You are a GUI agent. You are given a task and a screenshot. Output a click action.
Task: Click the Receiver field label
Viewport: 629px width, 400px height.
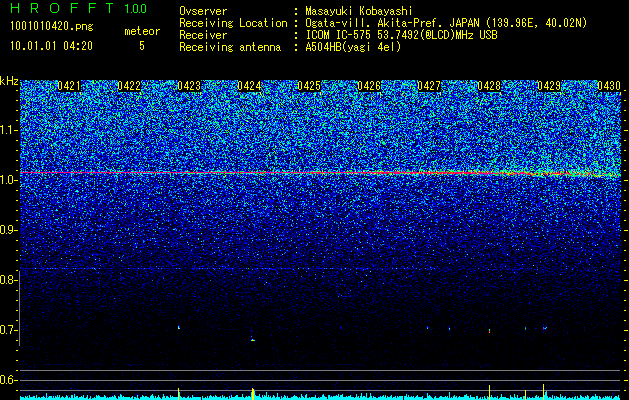coord(203,35)
